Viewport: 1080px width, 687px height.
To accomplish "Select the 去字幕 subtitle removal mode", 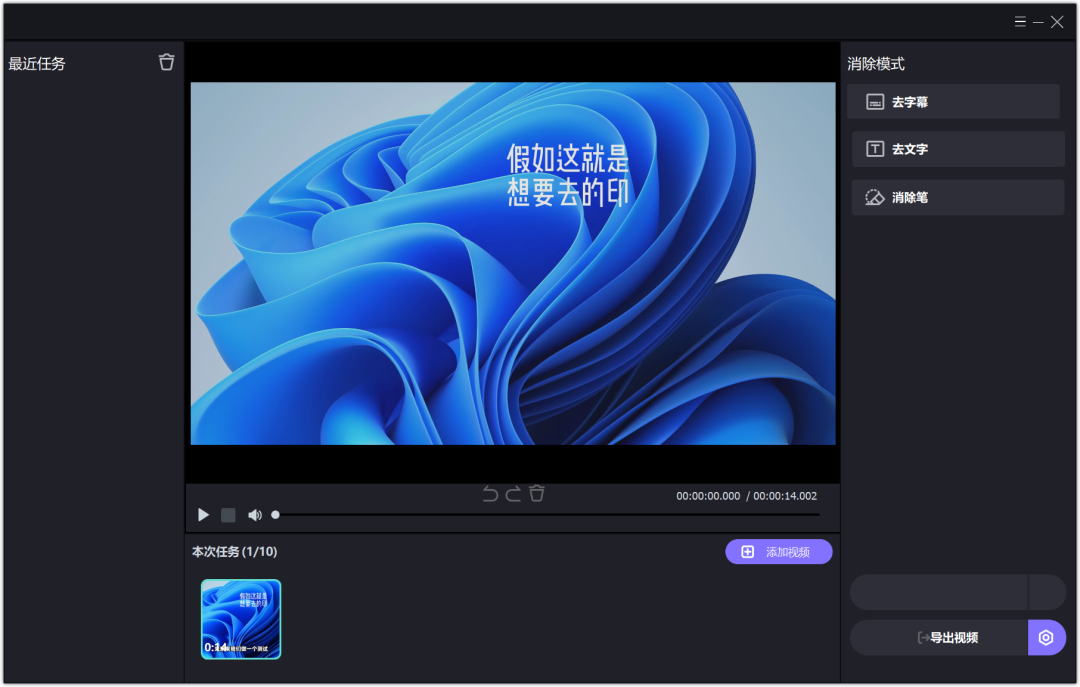I will [x=953, y=102].
